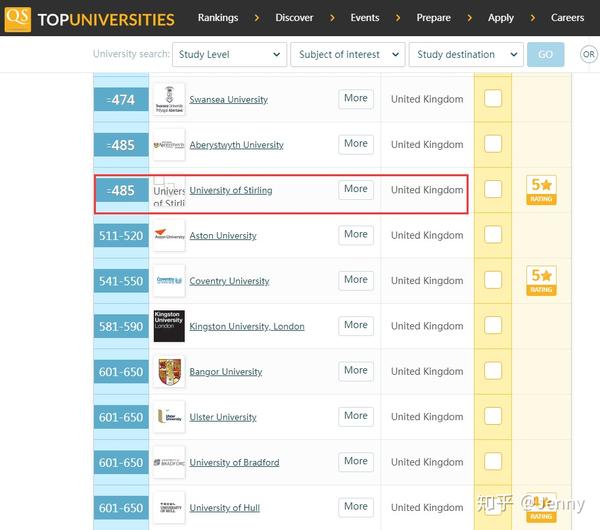
Task: Tick compare checkbox for Kingston University
Action: [x=493, y=325]
